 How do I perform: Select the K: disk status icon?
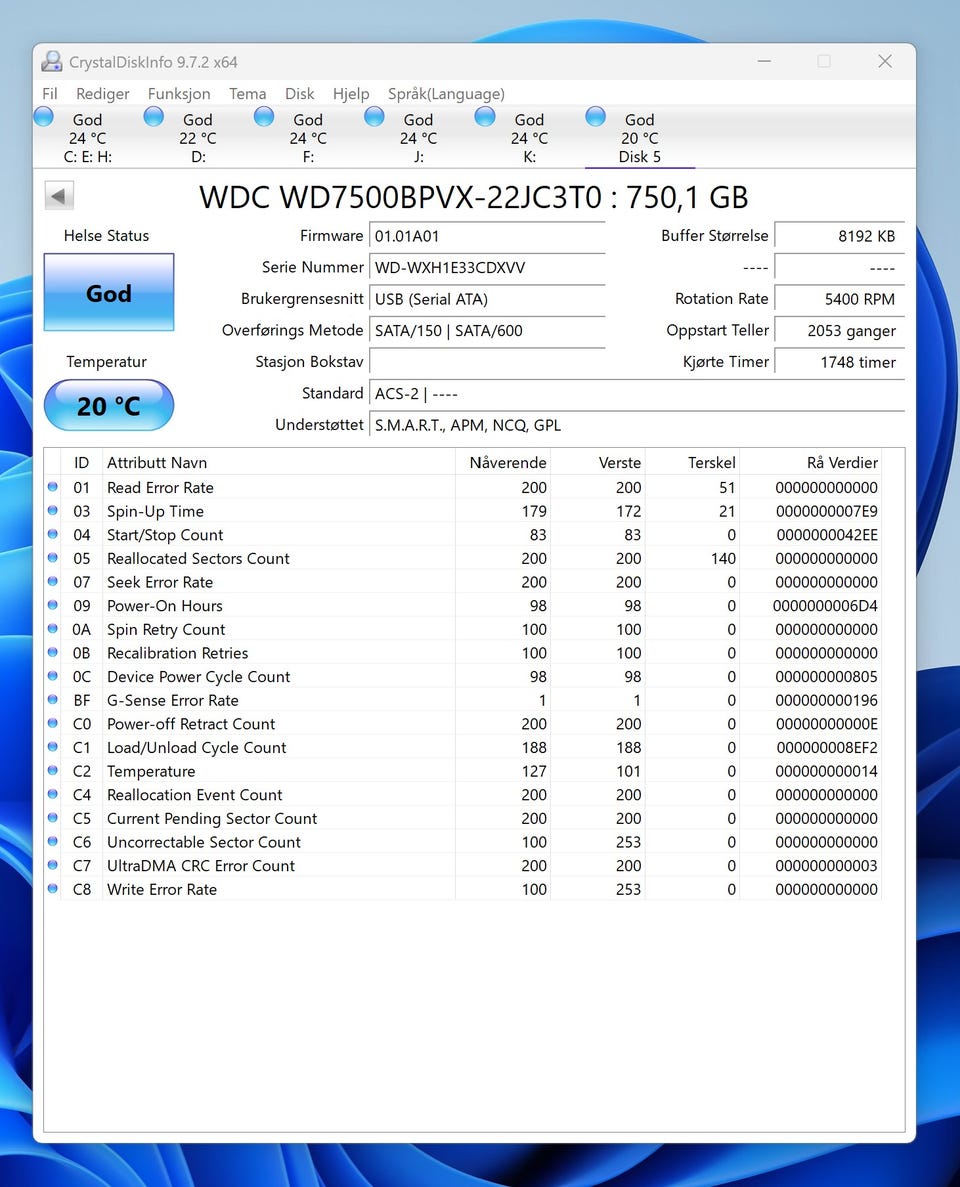coord(485,117)
